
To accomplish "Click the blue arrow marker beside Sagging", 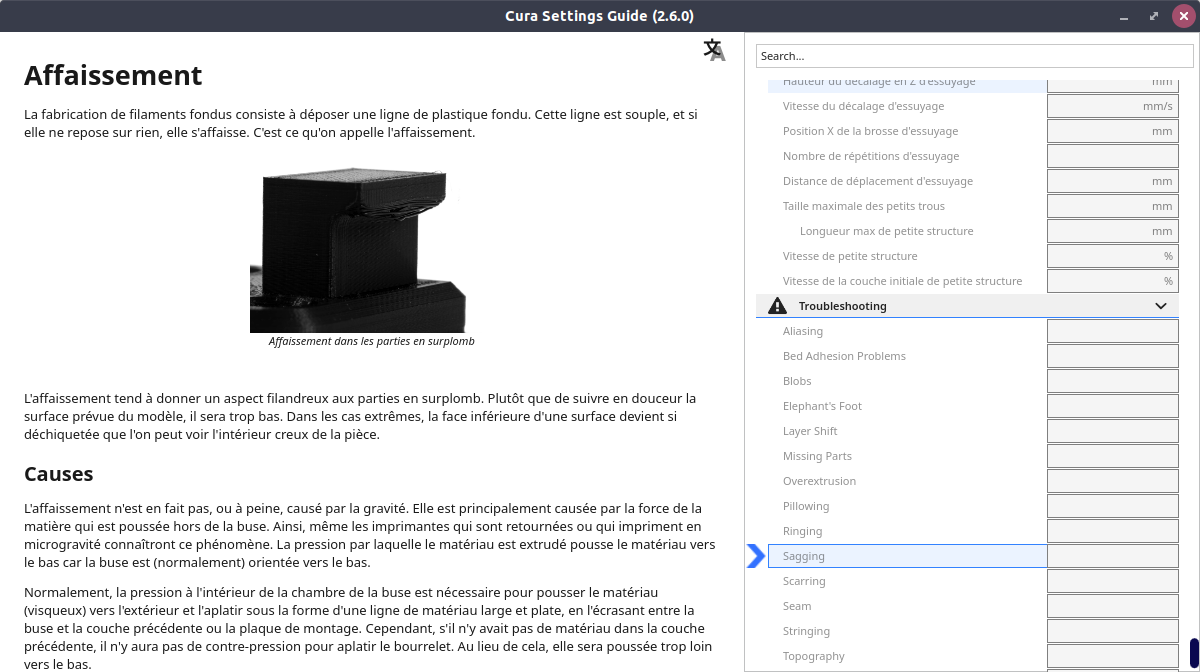I will pyautogui.click(x=756, y=556).
